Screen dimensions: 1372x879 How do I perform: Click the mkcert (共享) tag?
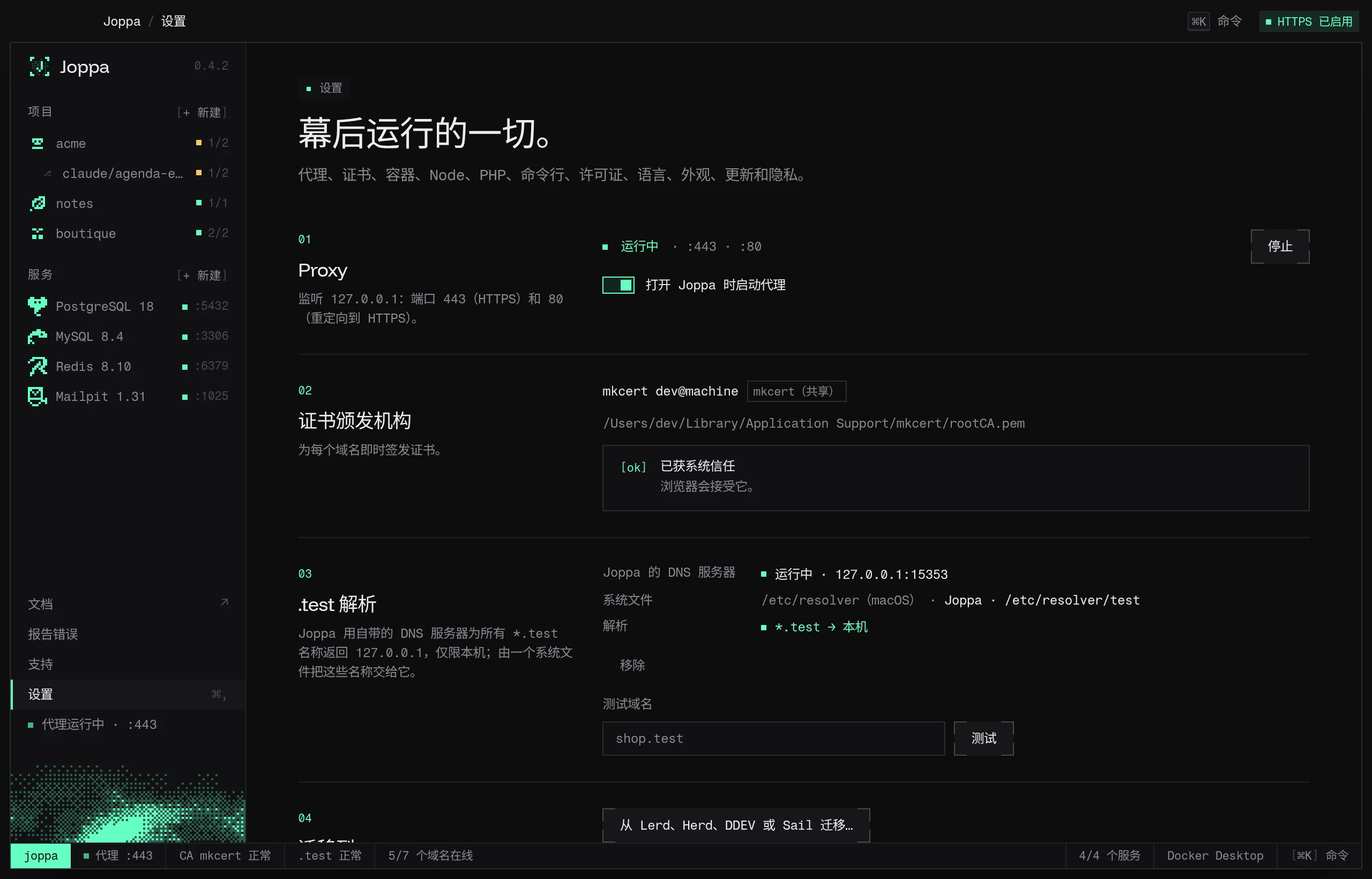(796, 391)
